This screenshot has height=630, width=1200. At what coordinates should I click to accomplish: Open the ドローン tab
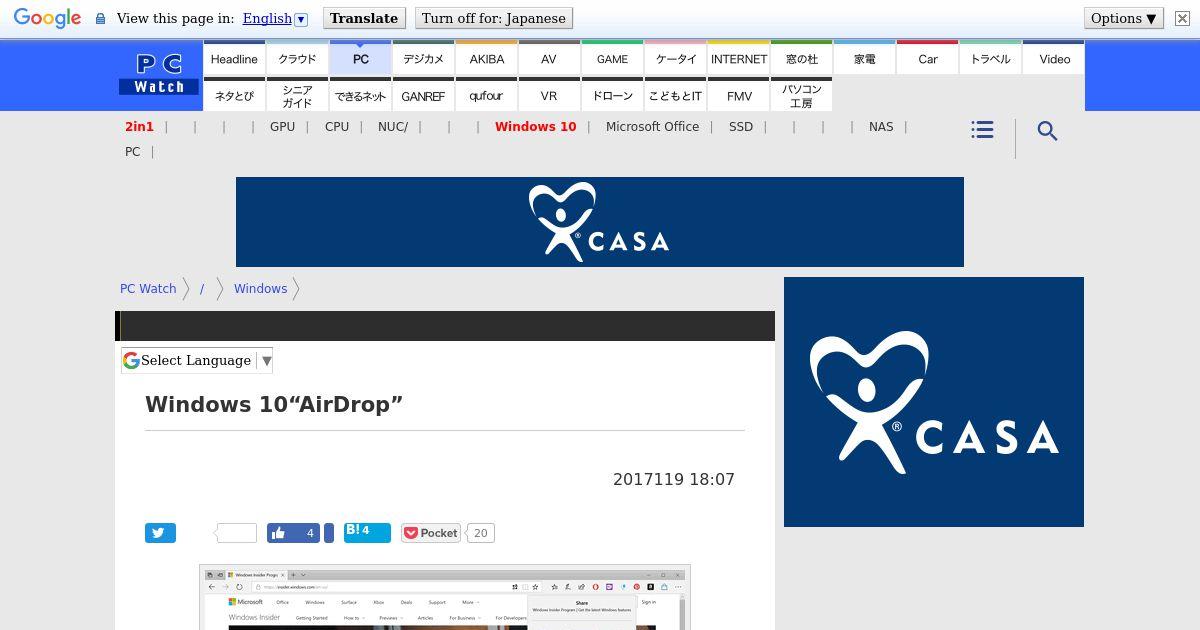point(612,96)
